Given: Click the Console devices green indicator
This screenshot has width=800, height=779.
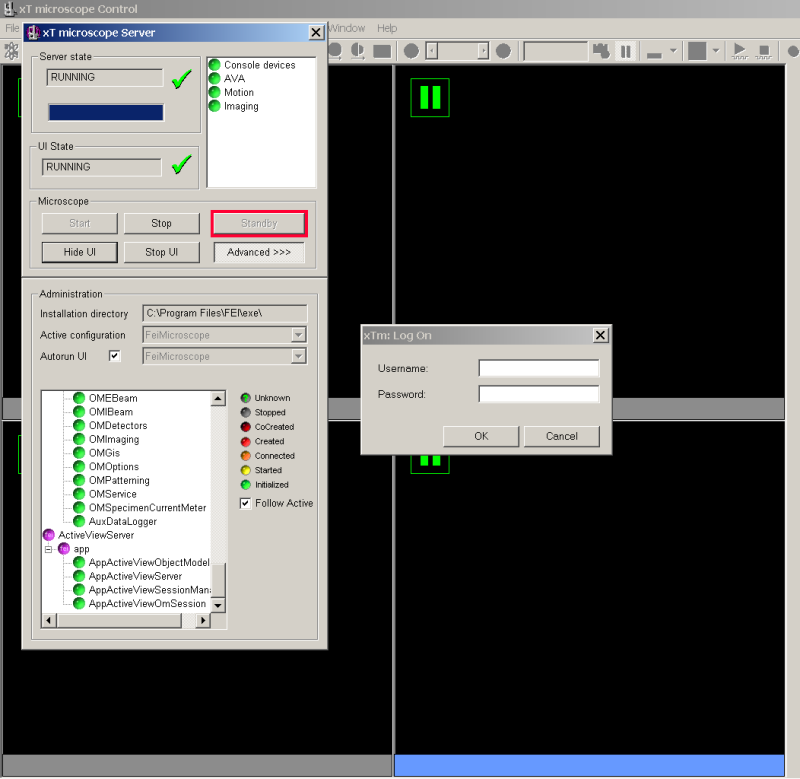Looking at the screenshot, I should (214, 65).
